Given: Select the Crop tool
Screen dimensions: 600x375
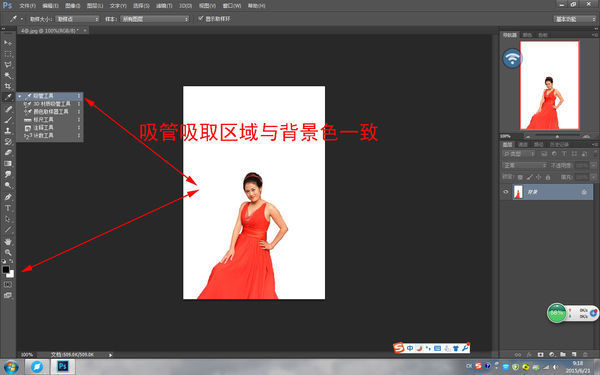Looking at the screenshot, I should tap(8, 86).
